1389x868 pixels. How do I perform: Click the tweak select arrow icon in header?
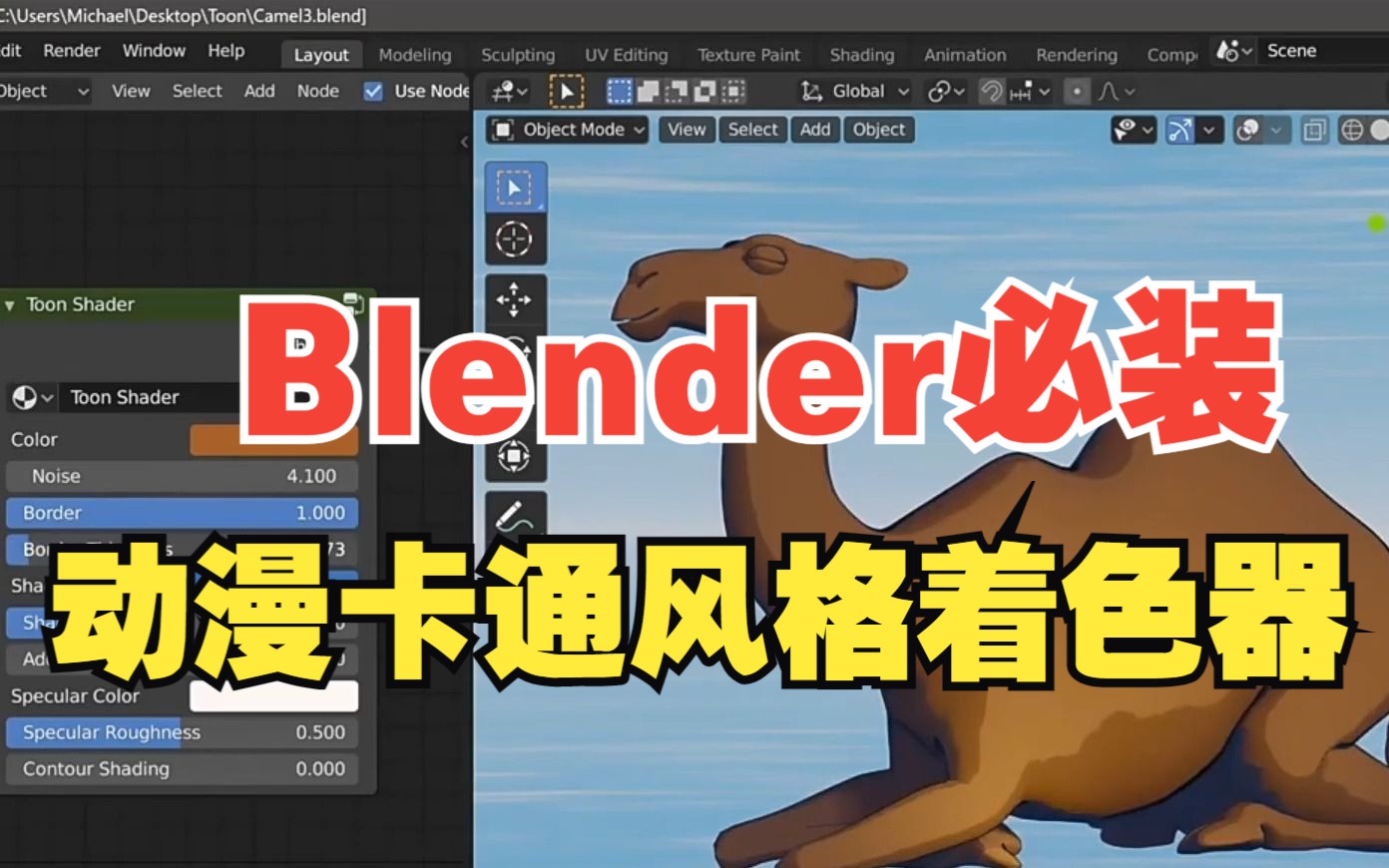point(567,92)
